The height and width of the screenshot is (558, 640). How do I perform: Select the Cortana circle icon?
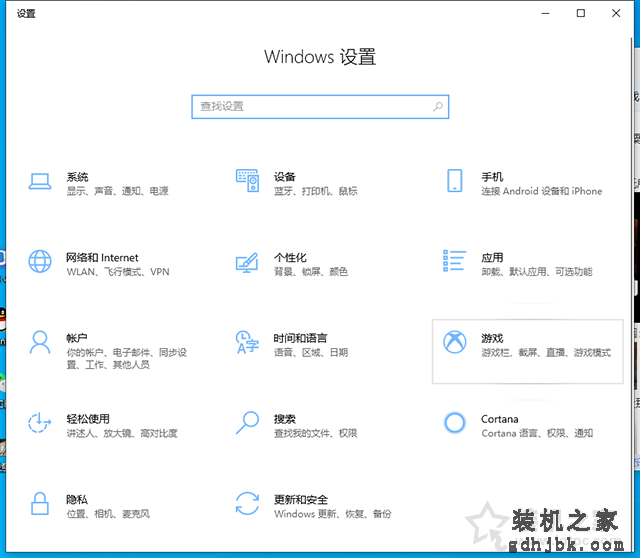454,422
